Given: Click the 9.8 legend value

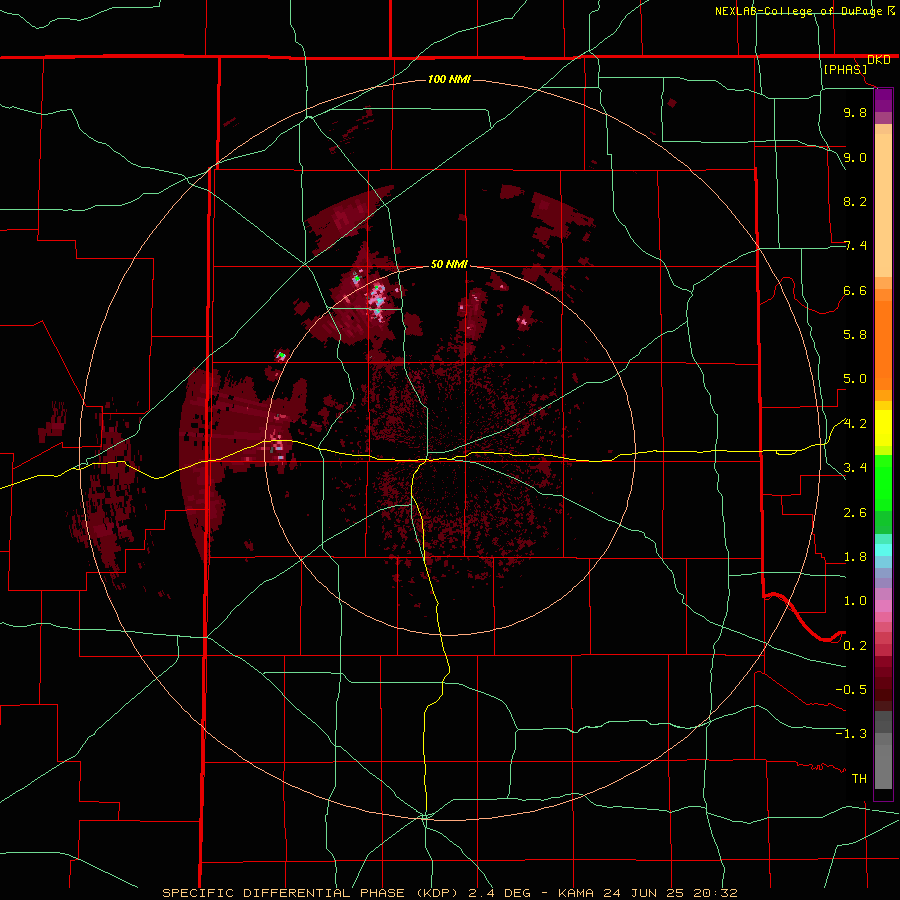Looking at the screenshot, I should [855, 112].
